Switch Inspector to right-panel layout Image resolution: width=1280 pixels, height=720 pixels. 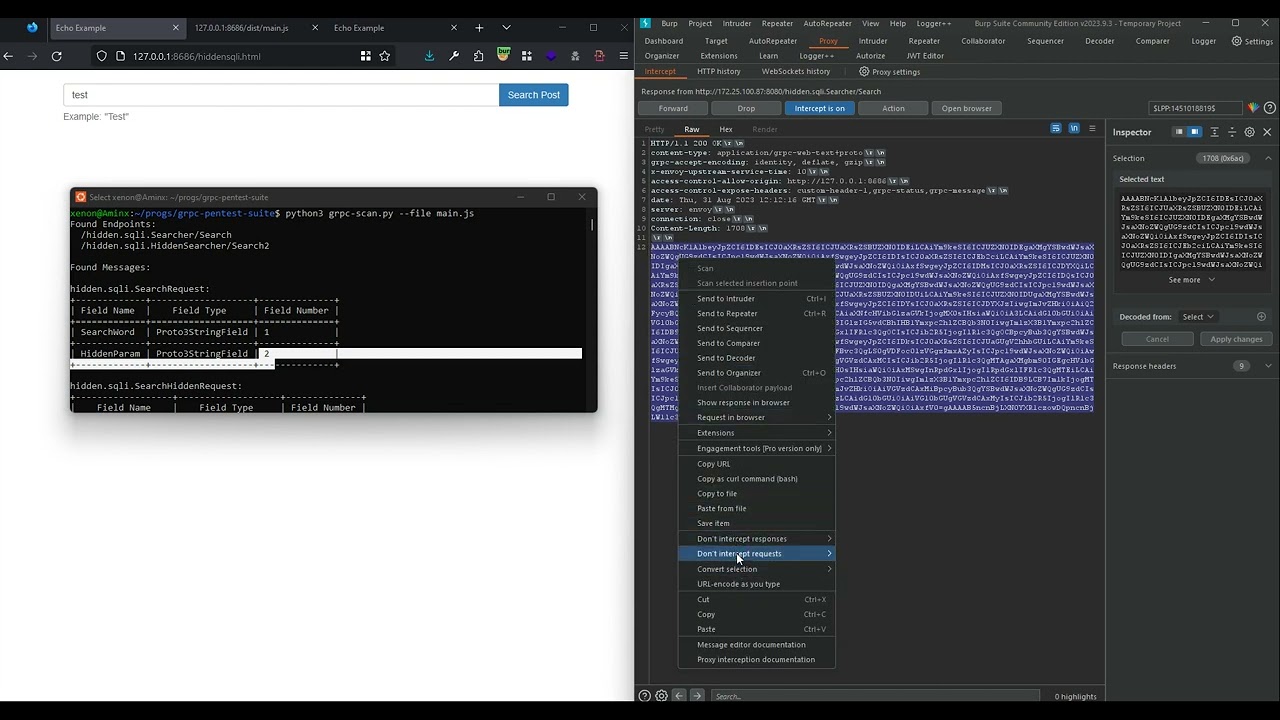(x=1194, y=132)
